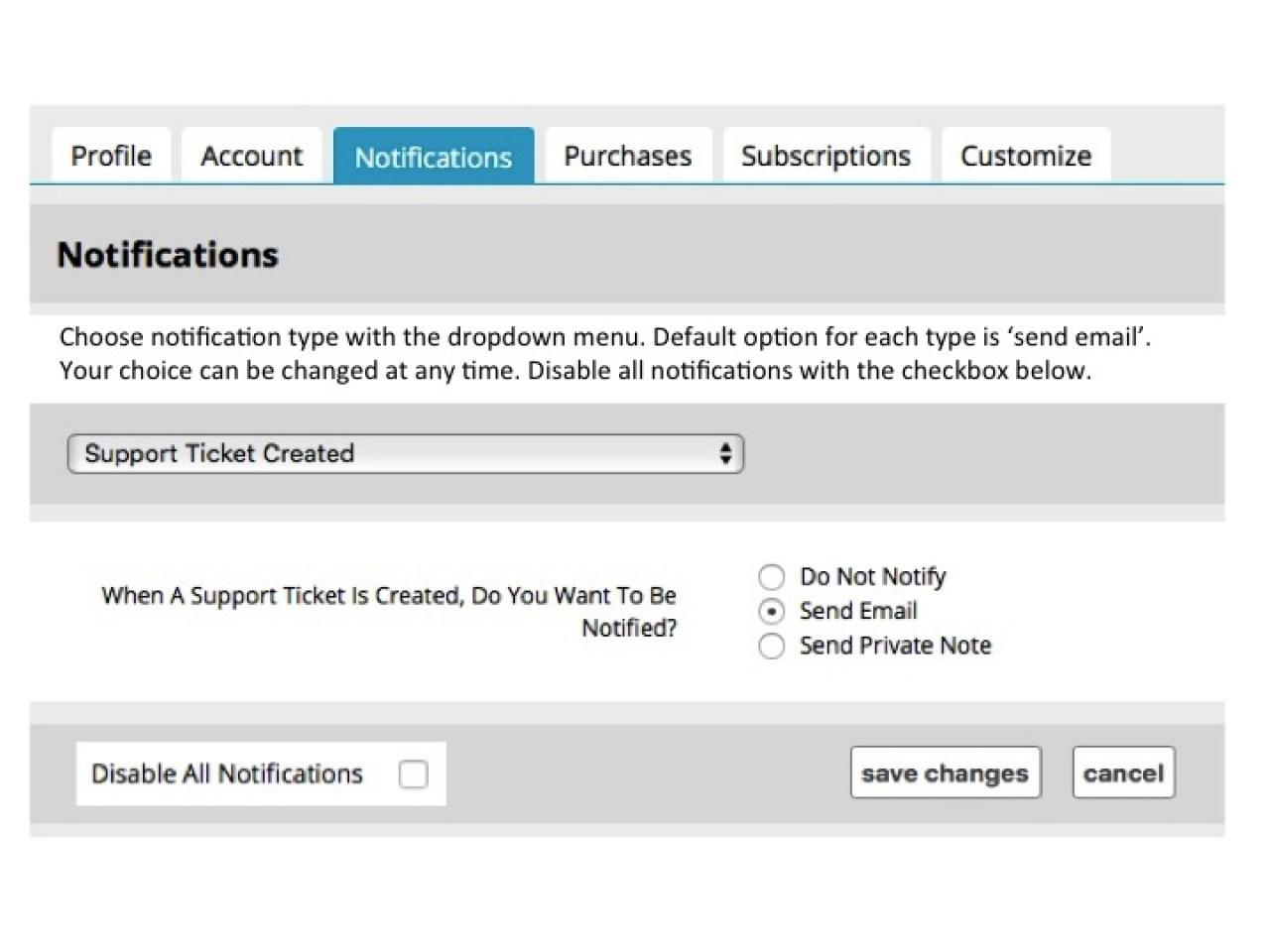1270x952 pixels.
Task: Switch to the Customize tab
Action: pyautogui.click(x=1025, y=156)
